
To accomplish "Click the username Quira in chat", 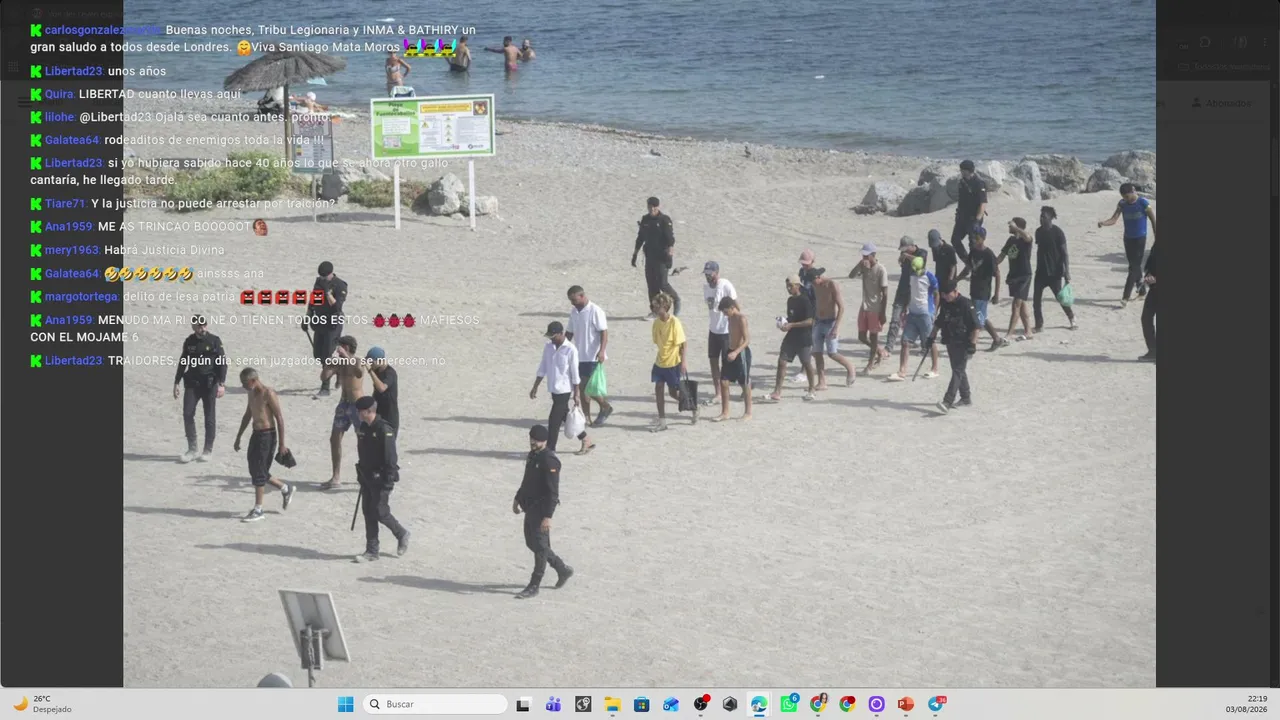I will [59, 94].
